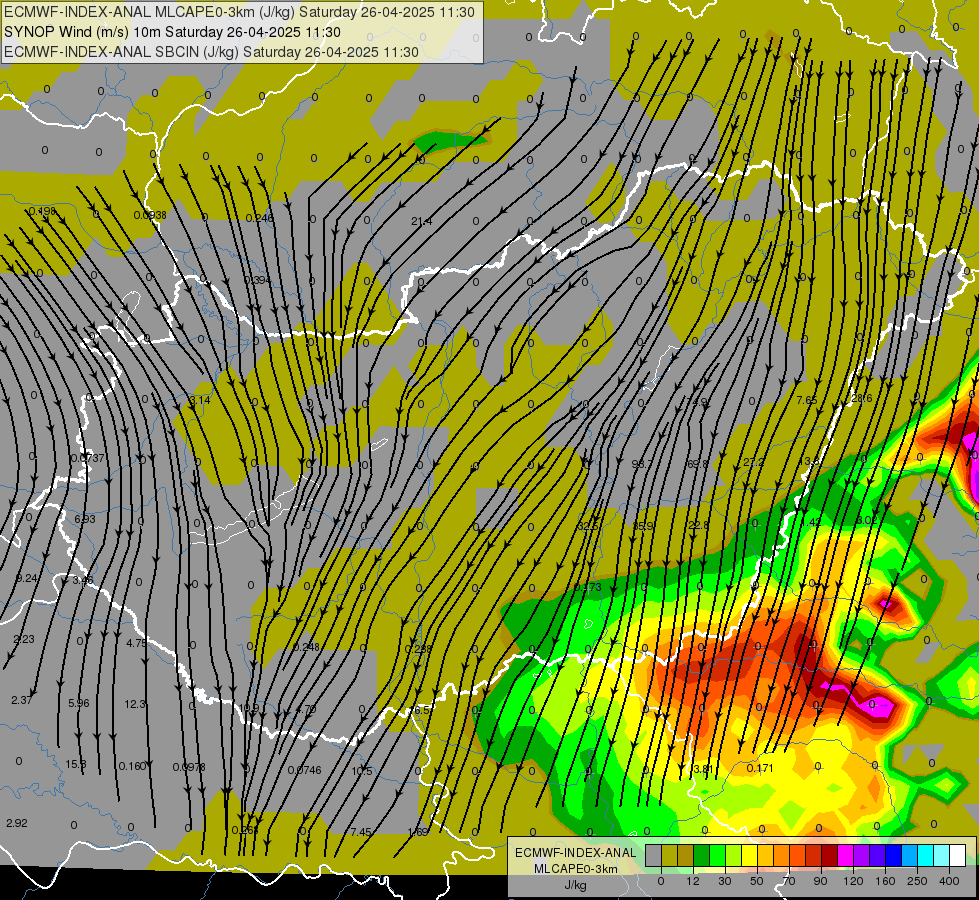Click legend tick label '400'
The width and height of the screenshot is (979, 900).
tap(949, 881)
